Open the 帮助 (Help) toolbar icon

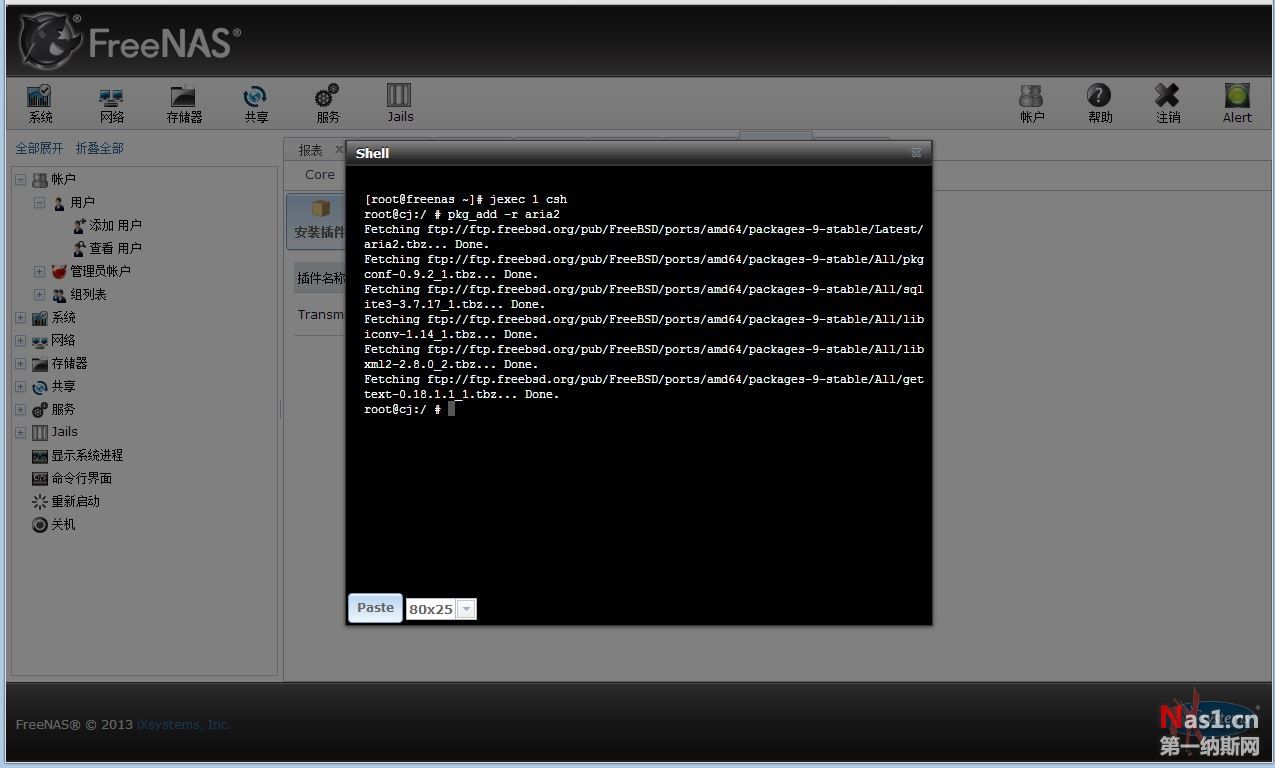click(1099, 104)
